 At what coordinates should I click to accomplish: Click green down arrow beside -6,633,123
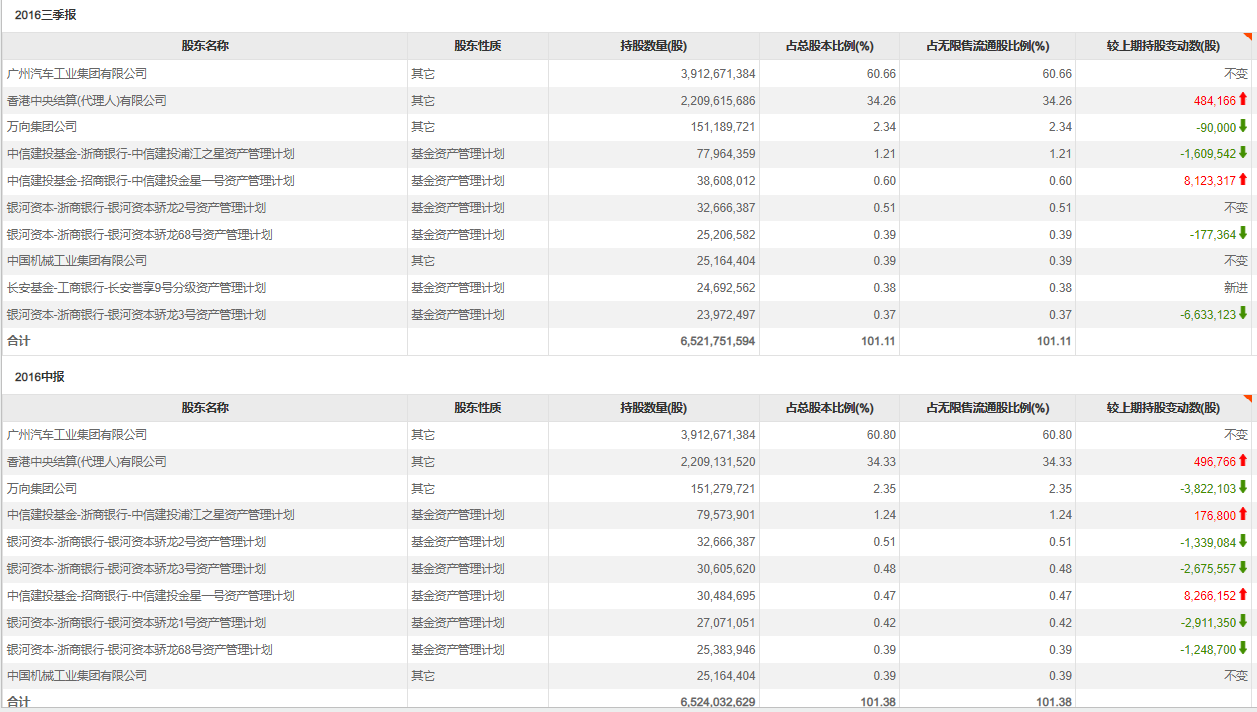coord(1243,314)
